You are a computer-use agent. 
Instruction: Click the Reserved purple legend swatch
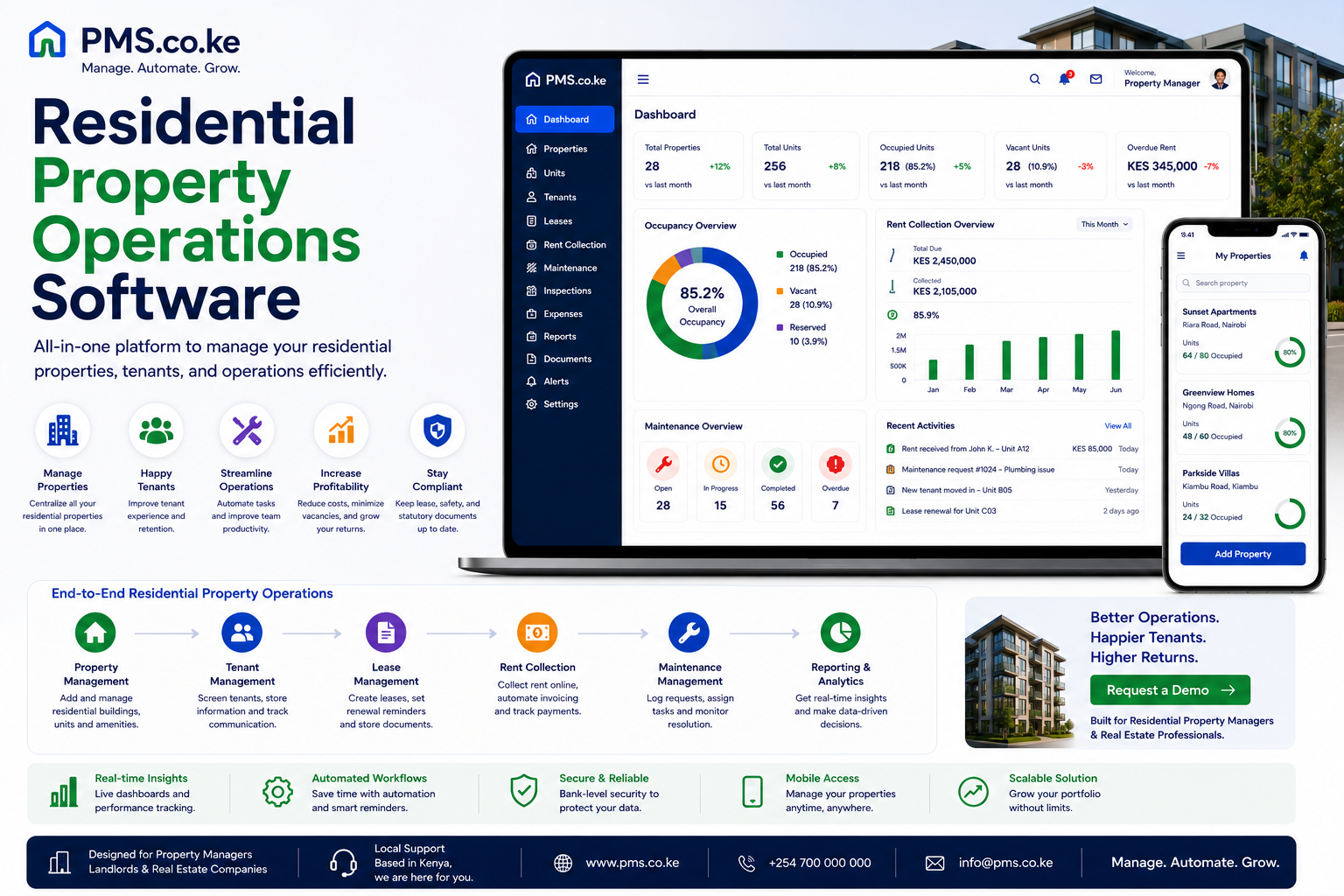(x=780, y=327)
